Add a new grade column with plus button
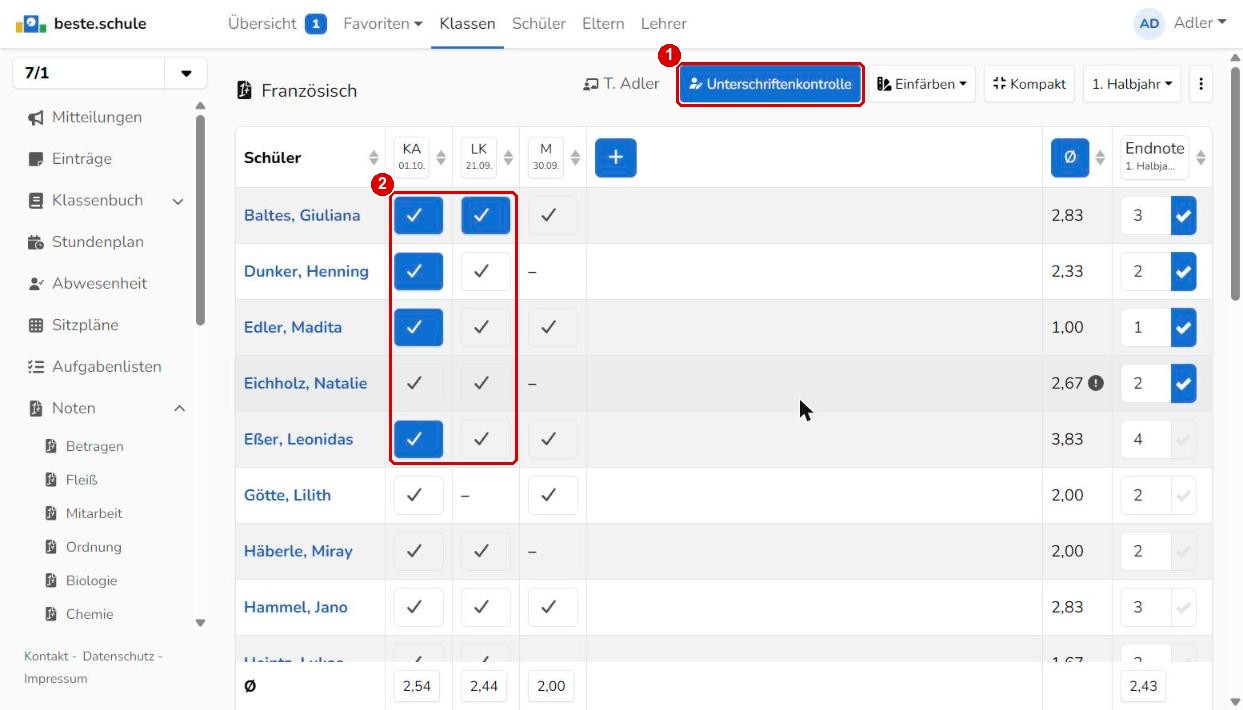 [616, 157]
